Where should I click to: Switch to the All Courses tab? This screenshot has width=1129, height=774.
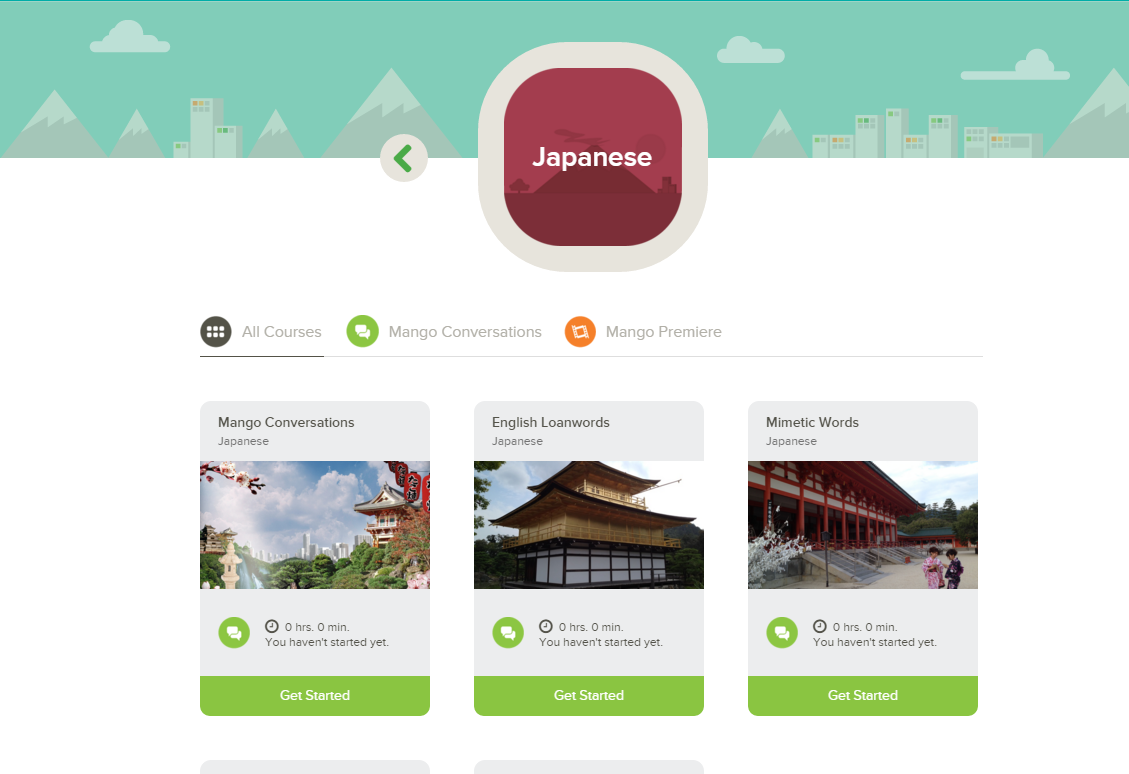281,332
